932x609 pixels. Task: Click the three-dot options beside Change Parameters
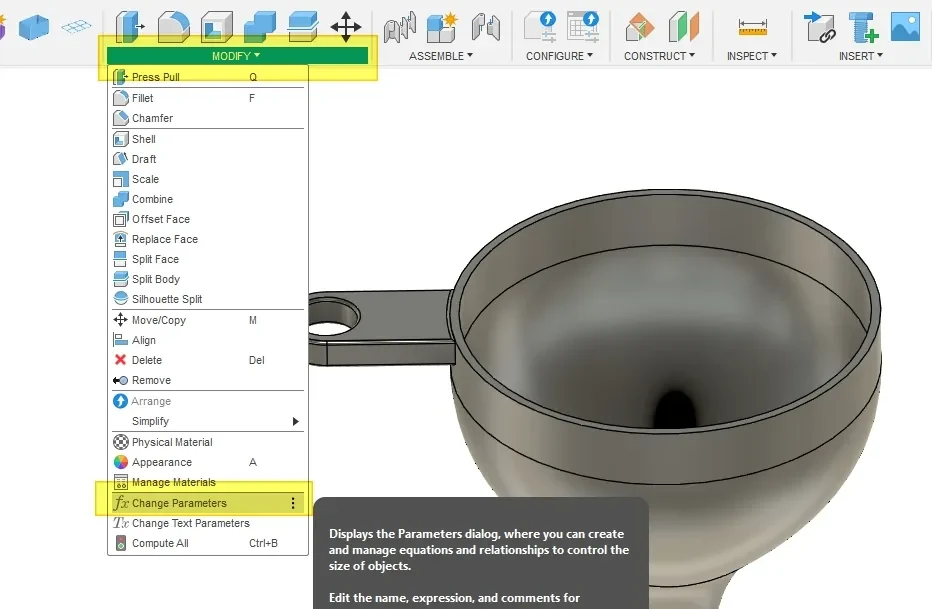point(293,503)
